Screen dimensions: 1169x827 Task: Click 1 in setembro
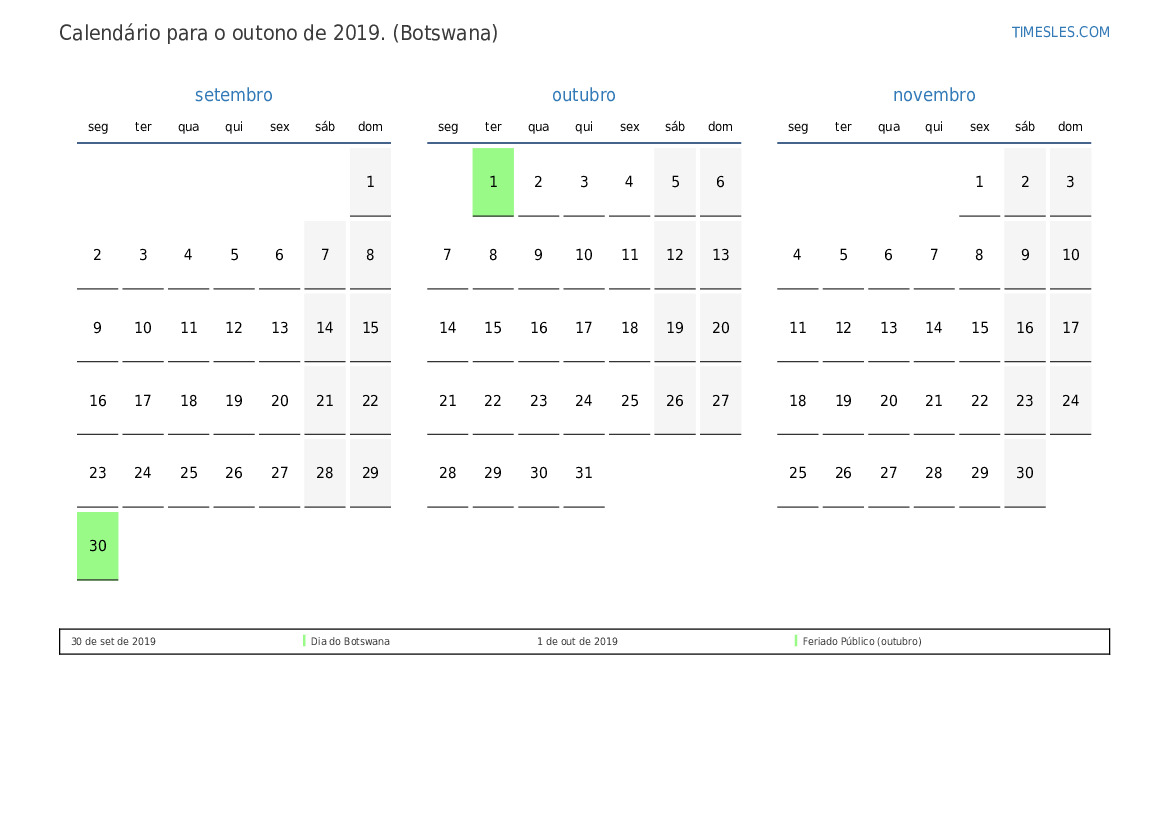point(370,182)
